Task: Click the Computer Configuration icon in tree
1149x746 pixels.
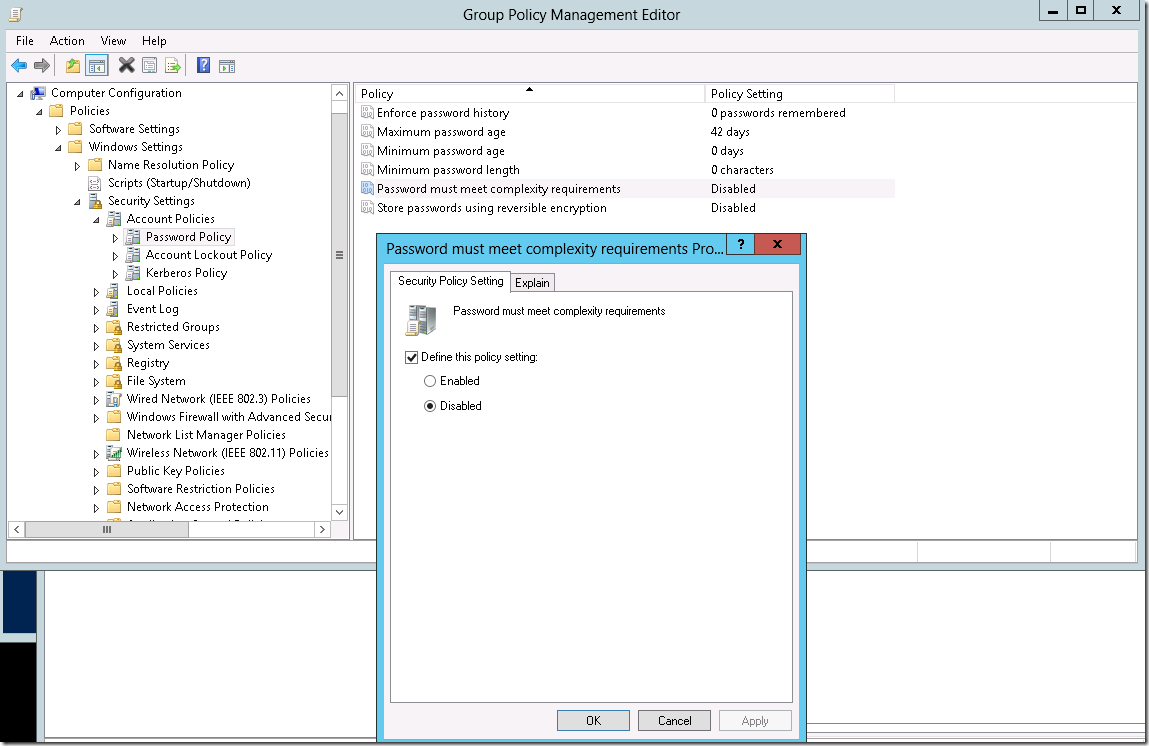Action: coord(38,93)
